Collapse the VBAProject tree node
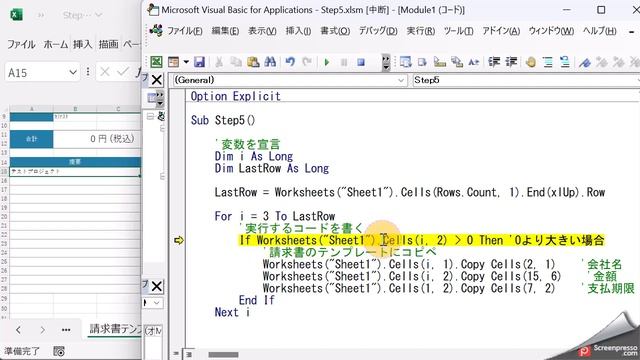Image resolution: width=640 pixels, height=360 pixels. pyautogui.click(x=150, y=117)
